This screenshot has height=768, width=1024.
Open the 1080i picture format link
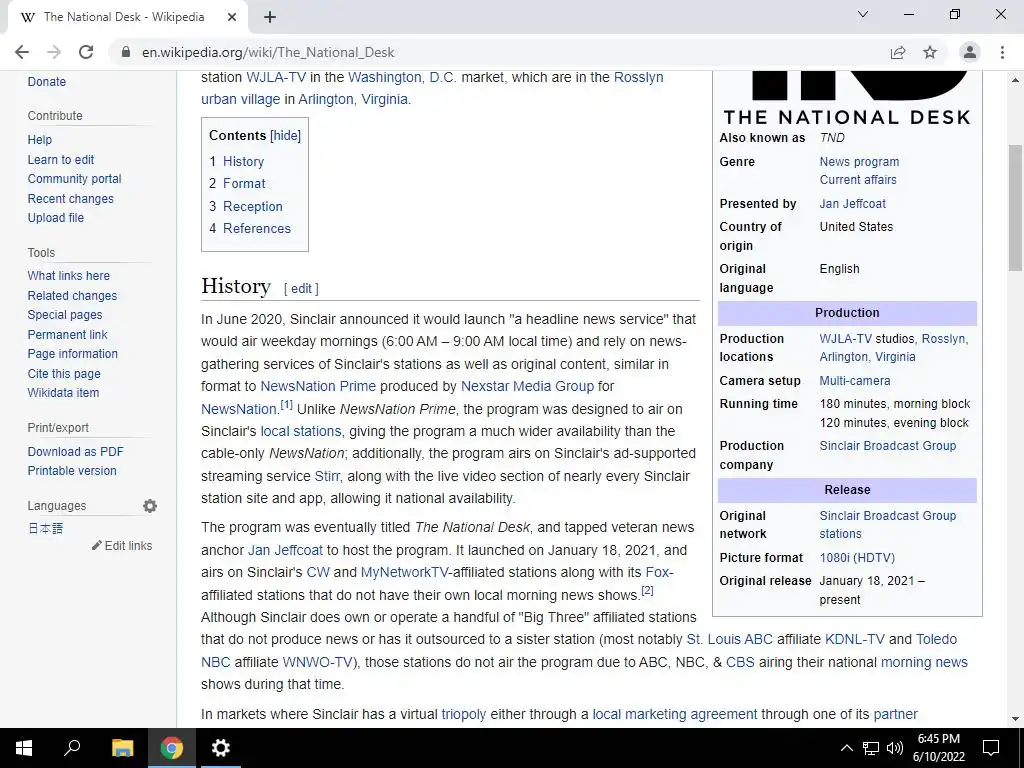click(857, 558)
